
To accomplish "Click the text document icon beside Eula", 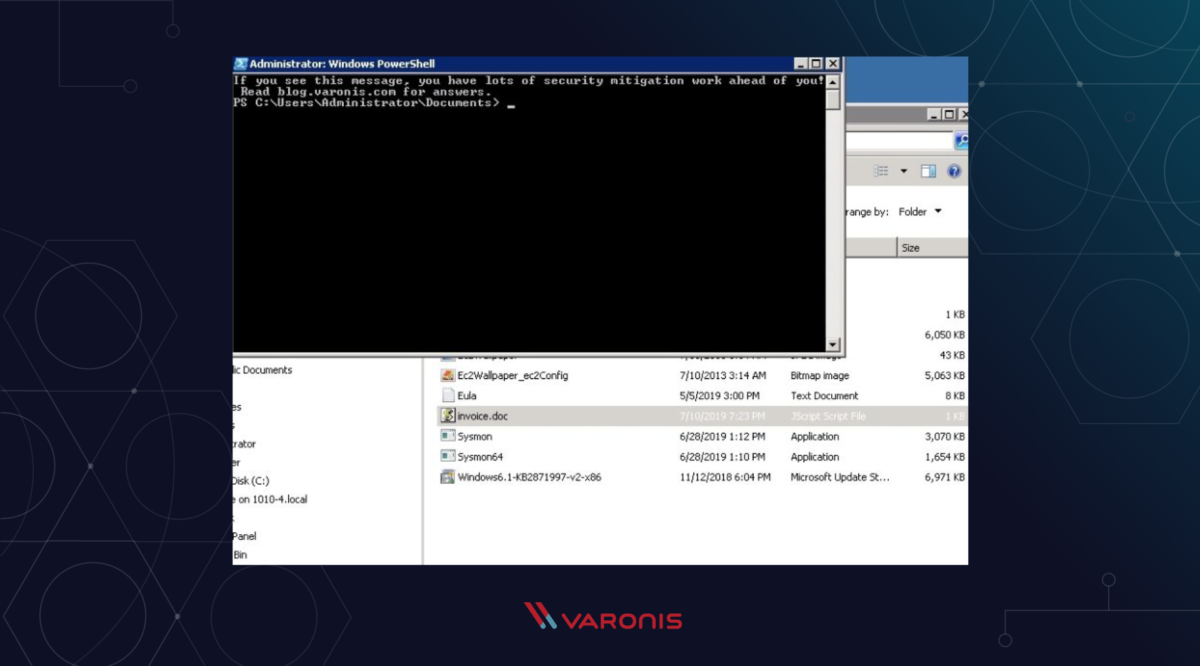I will coord(449,396).
